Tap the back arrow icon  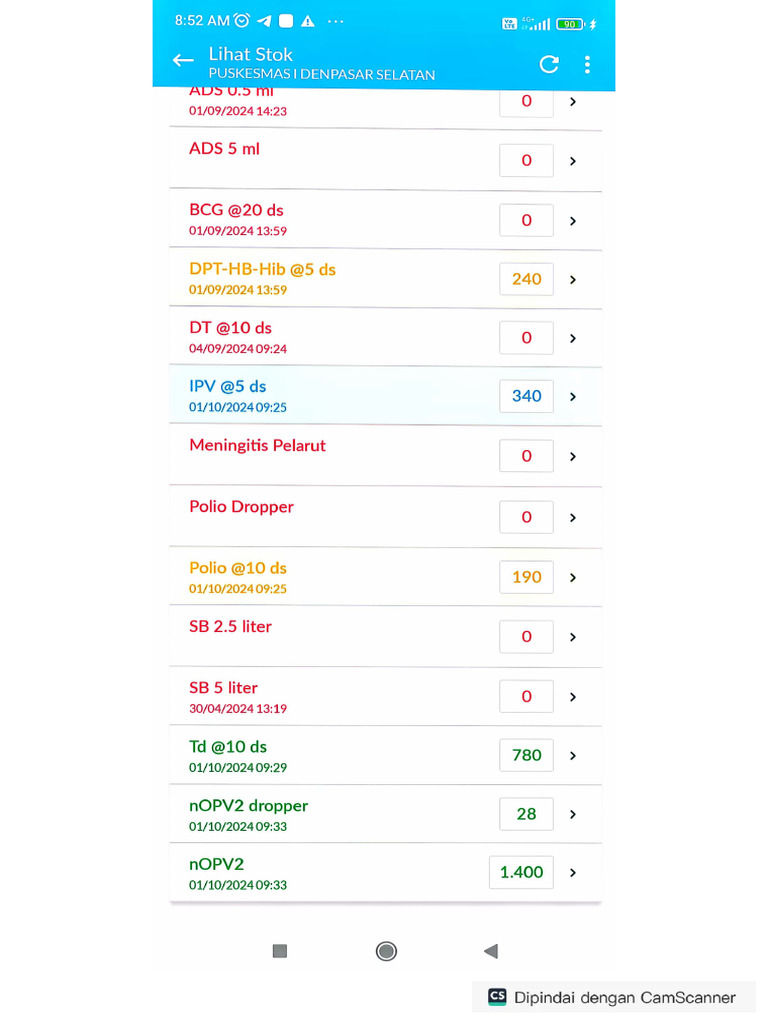pos(183,61)
